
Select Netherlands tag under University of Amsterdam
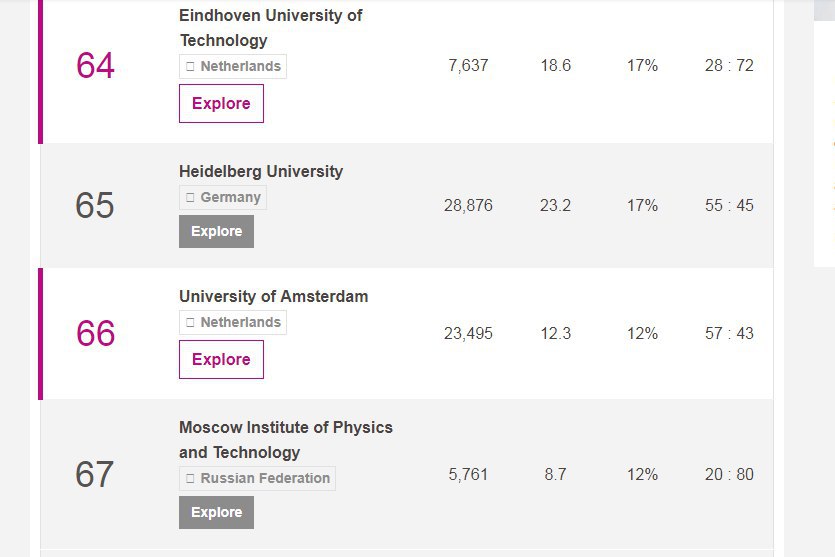[x=233, y=323]
